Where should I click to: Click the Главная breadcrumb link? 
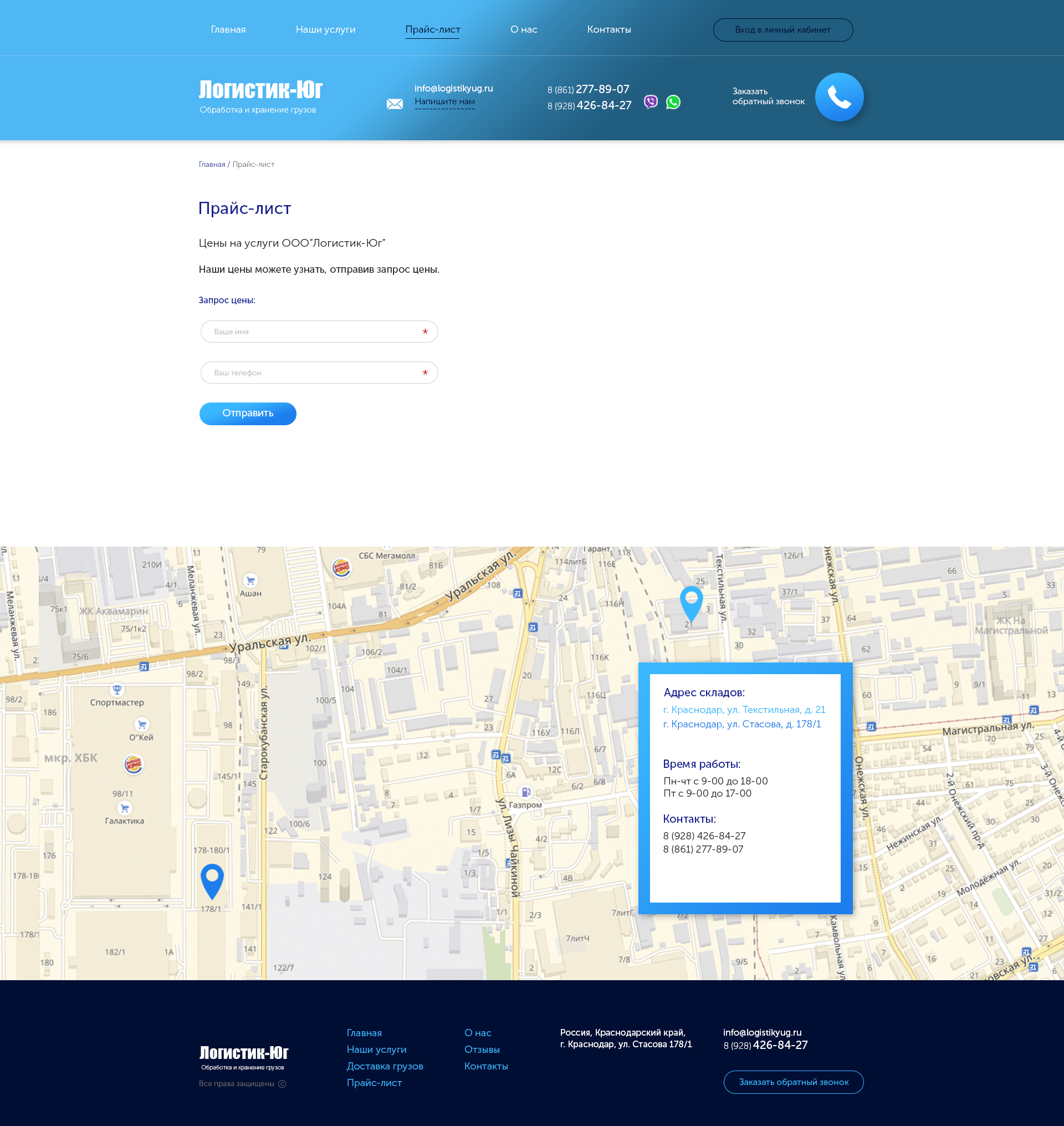click(x=212, y=165)
